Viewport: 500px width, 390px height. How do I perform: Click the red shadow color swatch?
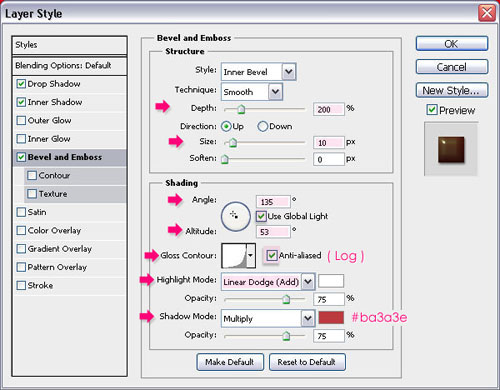(331, 317)
